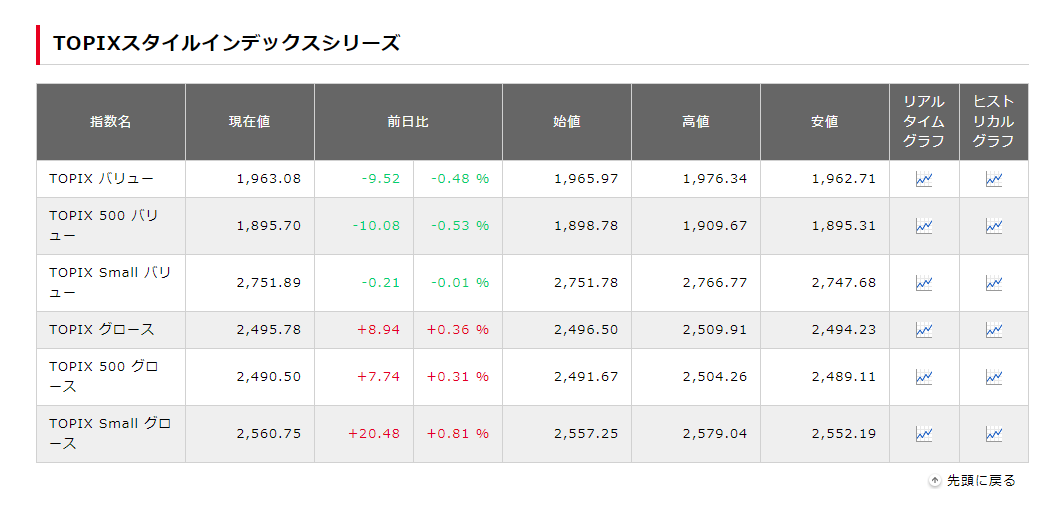Click the ヒストリカルグラフ column header
Image resolution: width=1061 pixels, height=517 pixels.
click(x=993, y=122)
